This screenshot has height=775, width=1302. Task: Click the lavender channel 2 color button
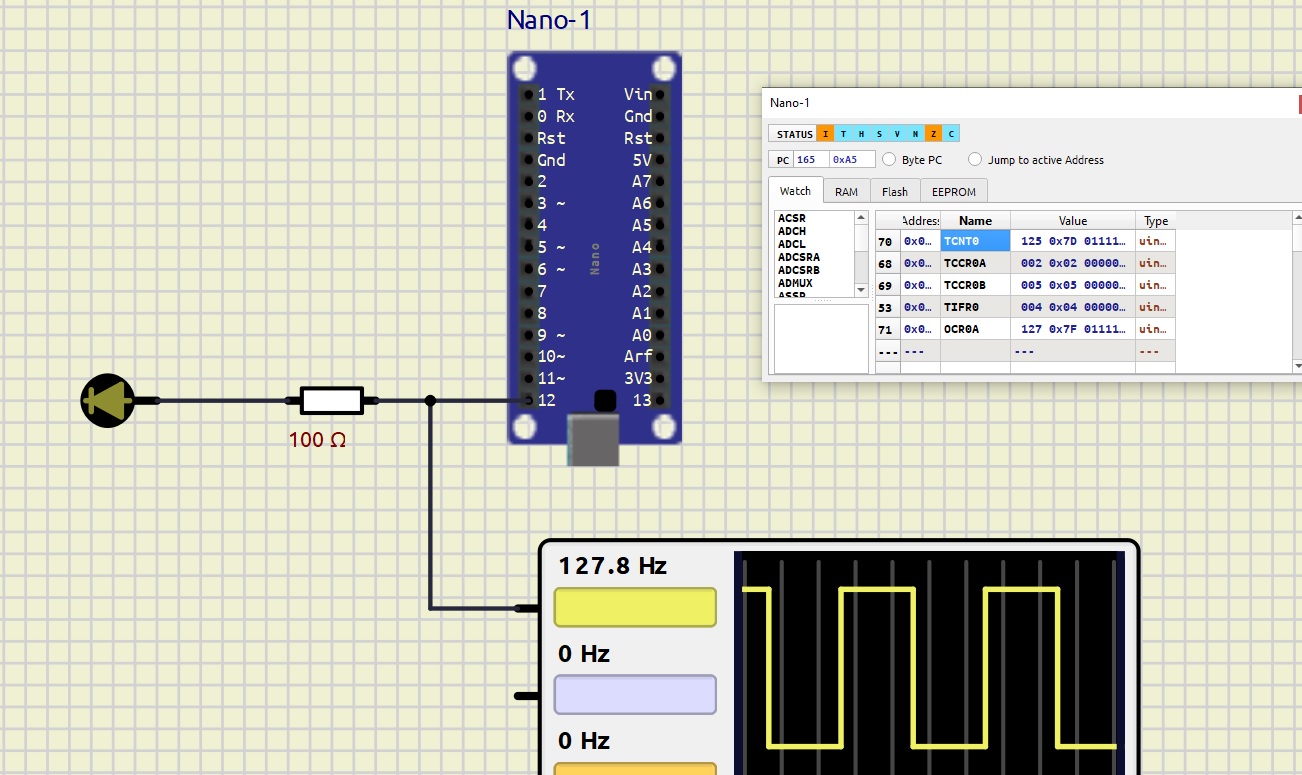coord(635,694)
